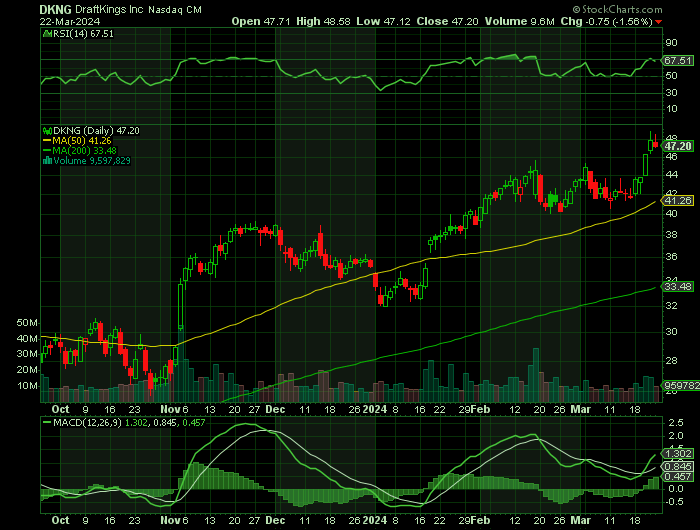
Task: Click the 2.5 level on MACD axis
Action: pyautogui.click(x=677, y=423)
